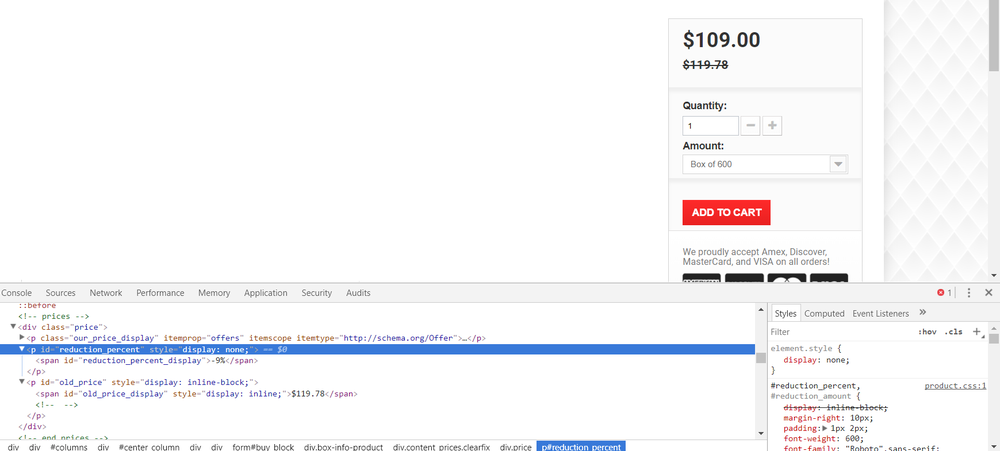The width and height of the screenshot is (1000, 451).
Task: Open the Security tab
Action: 317,293
